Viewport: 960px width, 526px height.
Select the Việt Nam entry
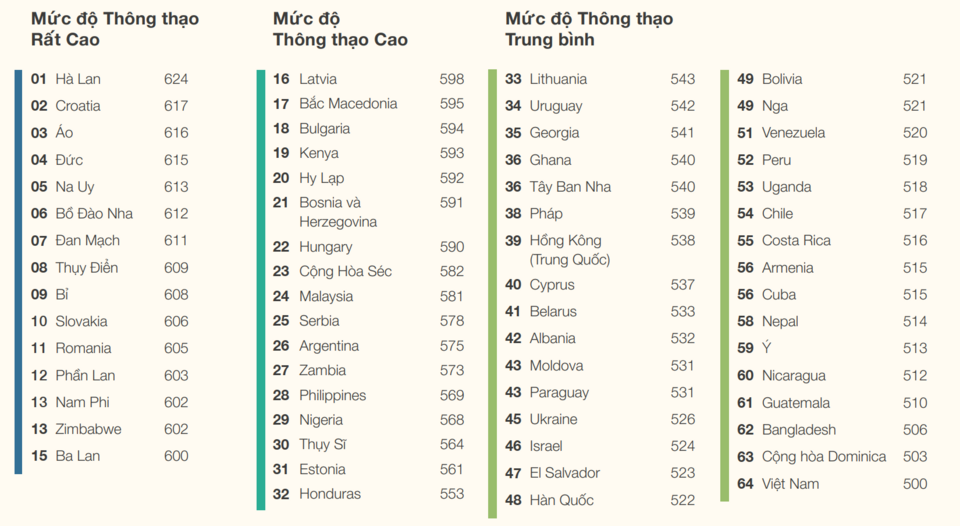[790, 484]
